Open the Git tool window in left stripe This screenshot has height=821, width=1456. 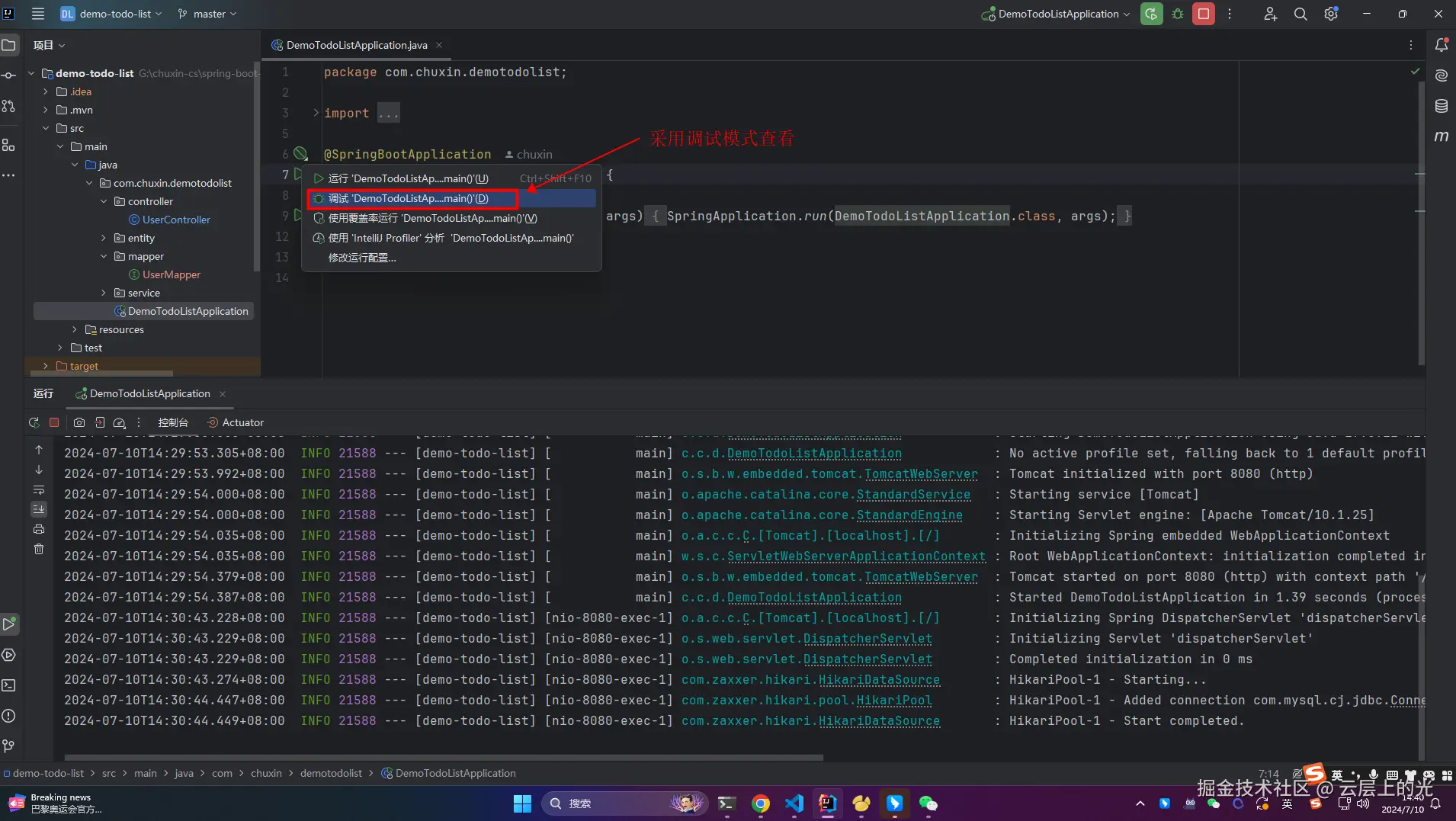tap(8, 746)
